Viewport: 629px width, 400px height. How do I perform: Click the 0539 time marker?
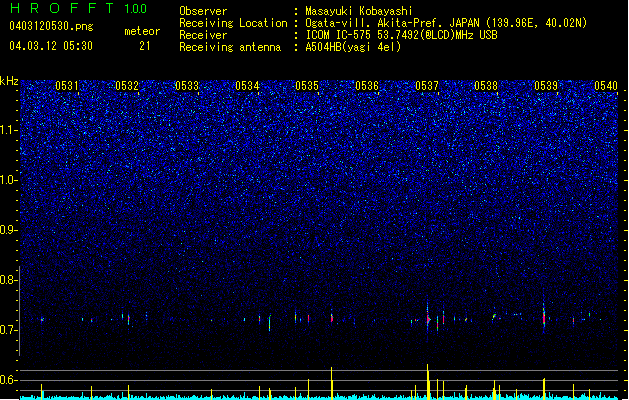coord(546,86)
